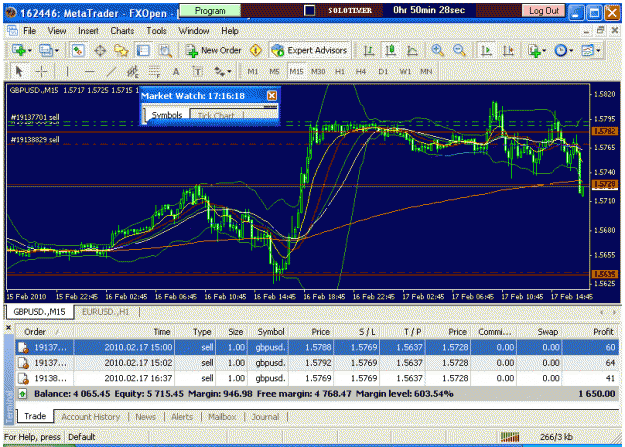Open the Navigator favorites icon
This screenshot has height=447, width=625.
pyautogui.click(x=121, y=51)
